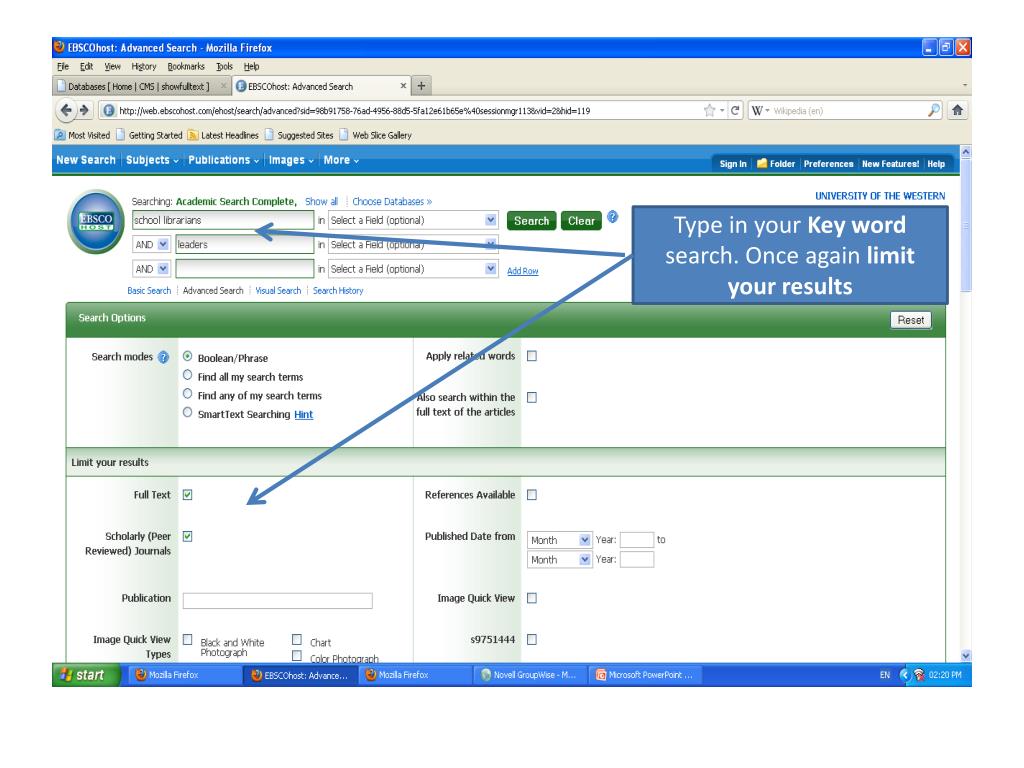Screen dimensions: 1024x768
Task: Click the reload page icon
Action: 735,110
